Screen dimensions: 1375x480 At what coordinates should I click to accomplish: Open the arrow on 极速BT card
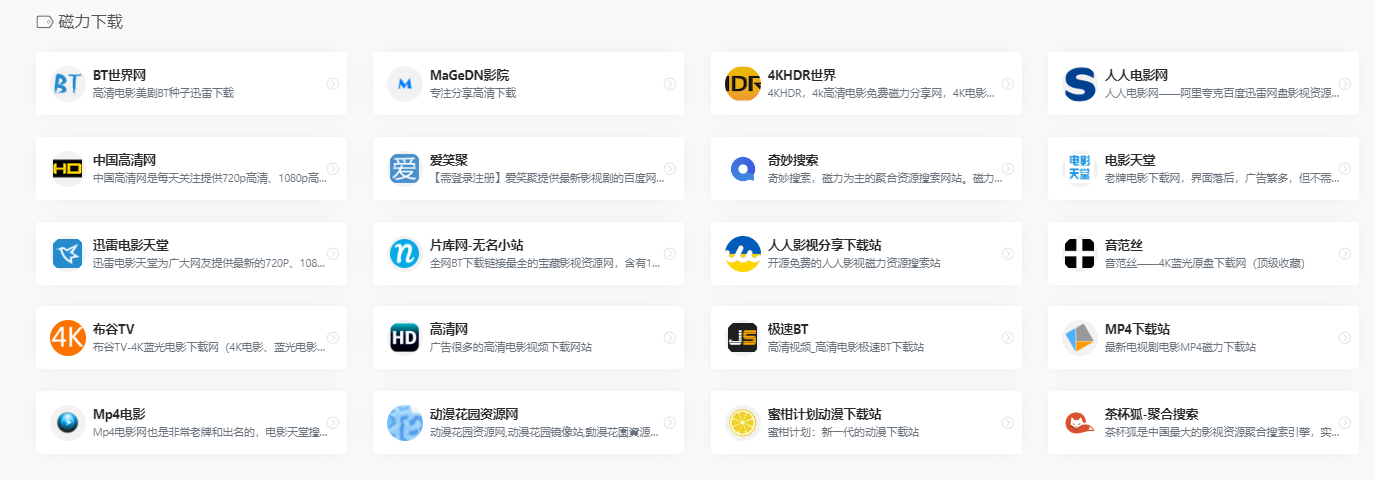point(1008,338)
